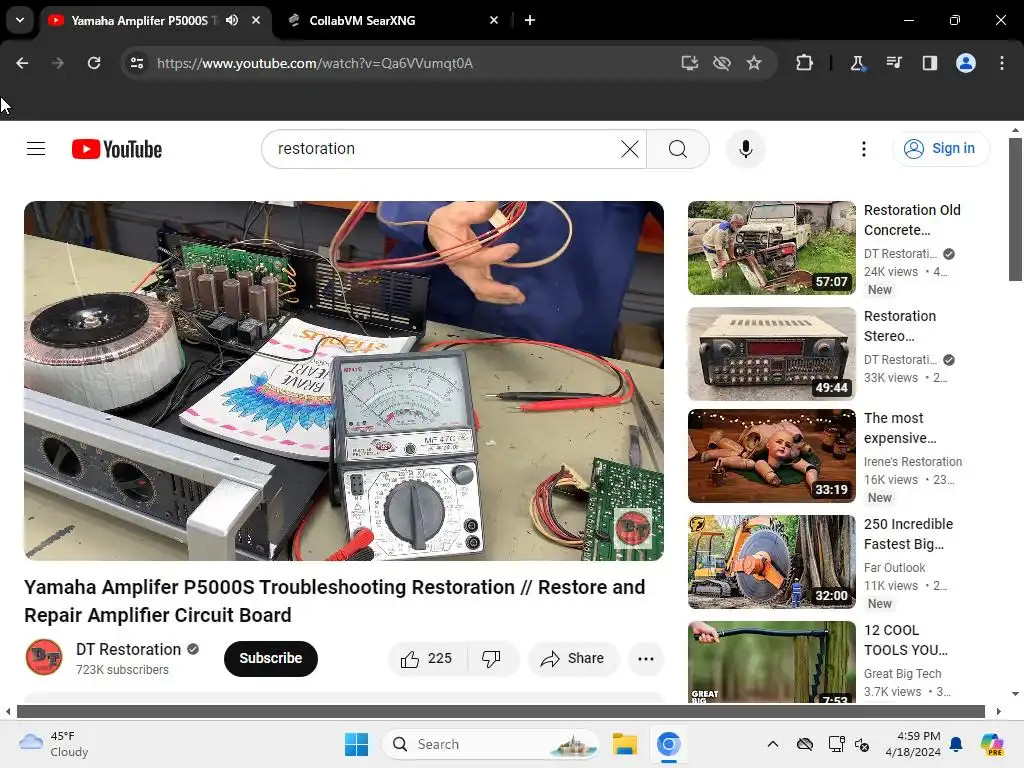Open the Far Outlook channel name
Screen dimensions: 1024x768
coord(894,568)
